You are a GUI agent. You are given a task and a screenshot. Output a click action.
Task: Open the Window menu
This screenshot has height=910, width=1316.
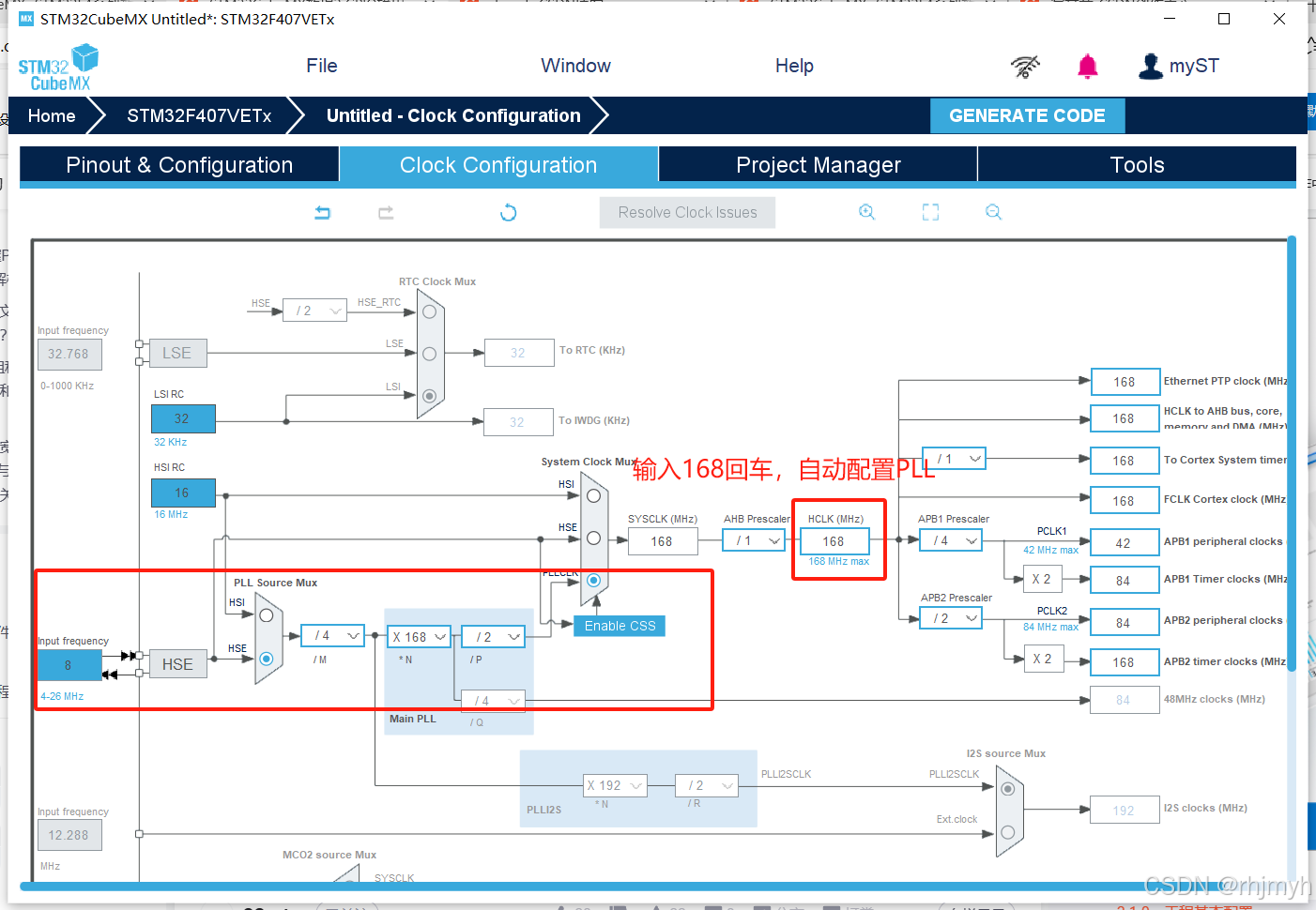point(575,66)
